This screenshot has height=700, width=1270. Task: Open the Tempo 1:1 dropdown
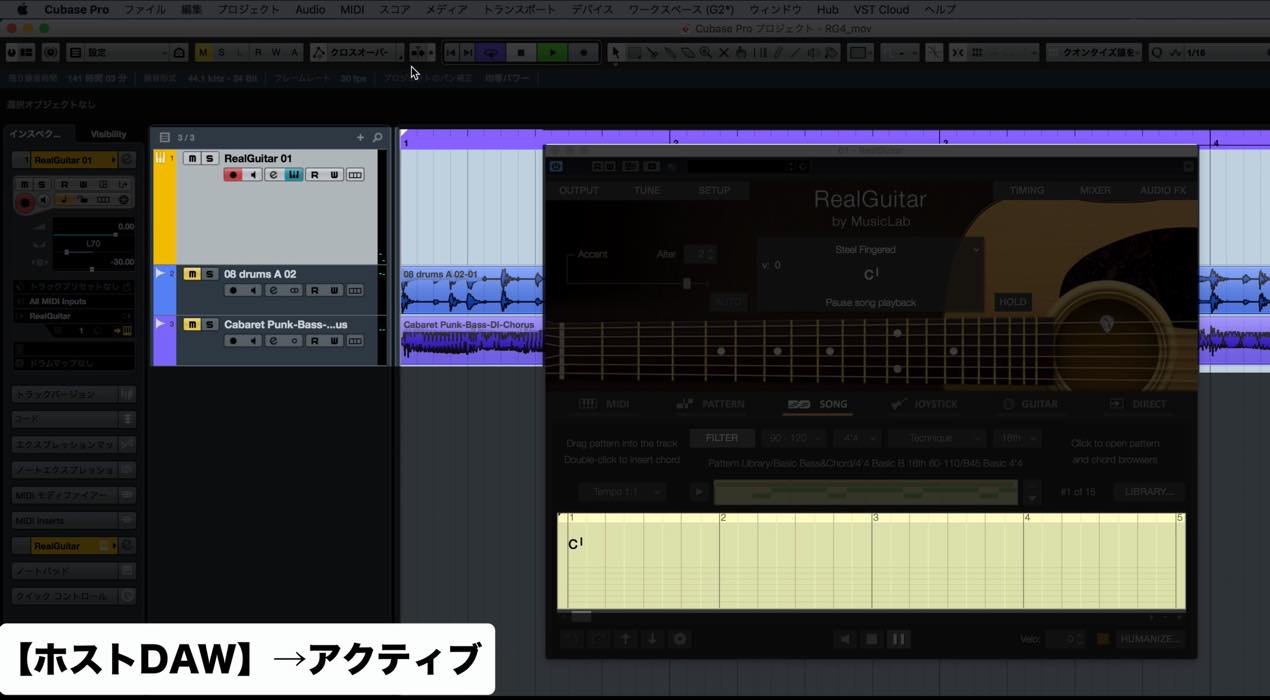[x=622, y=492]
